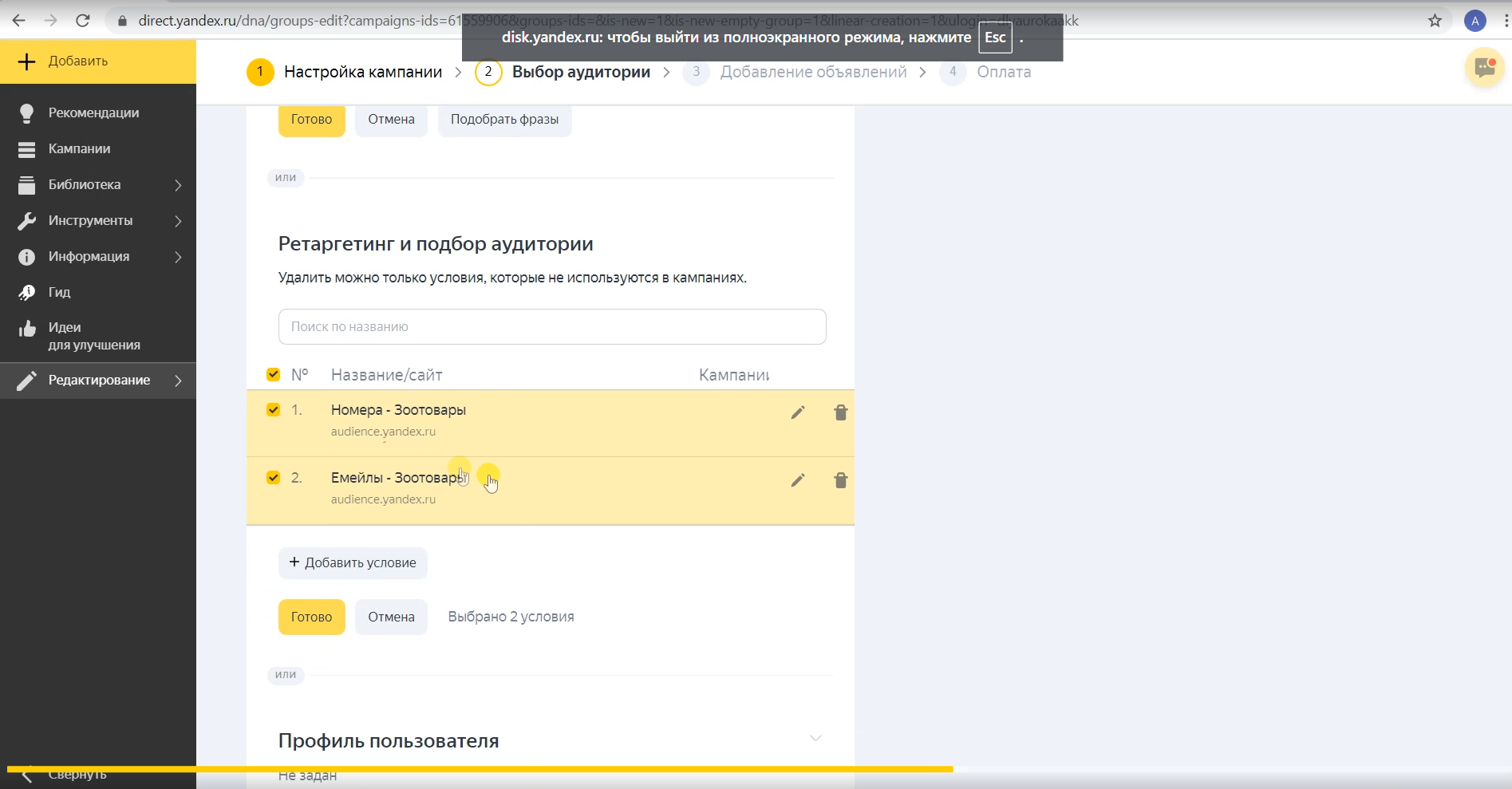Click the Редактирование pencil icon
1512x789 pixels.
(26, 381)
